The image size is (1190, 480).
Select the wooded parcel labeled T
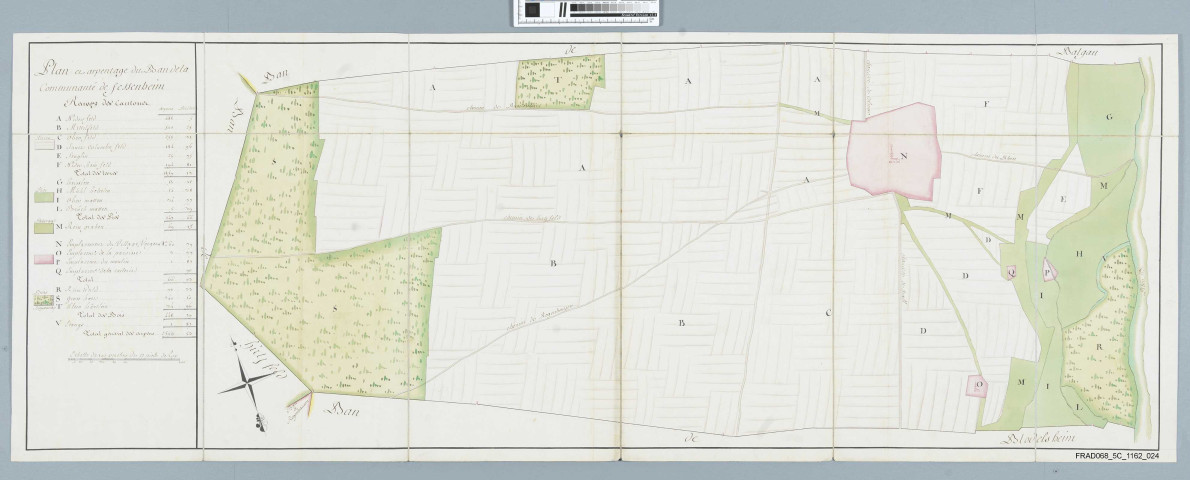[x=555, y=79]
